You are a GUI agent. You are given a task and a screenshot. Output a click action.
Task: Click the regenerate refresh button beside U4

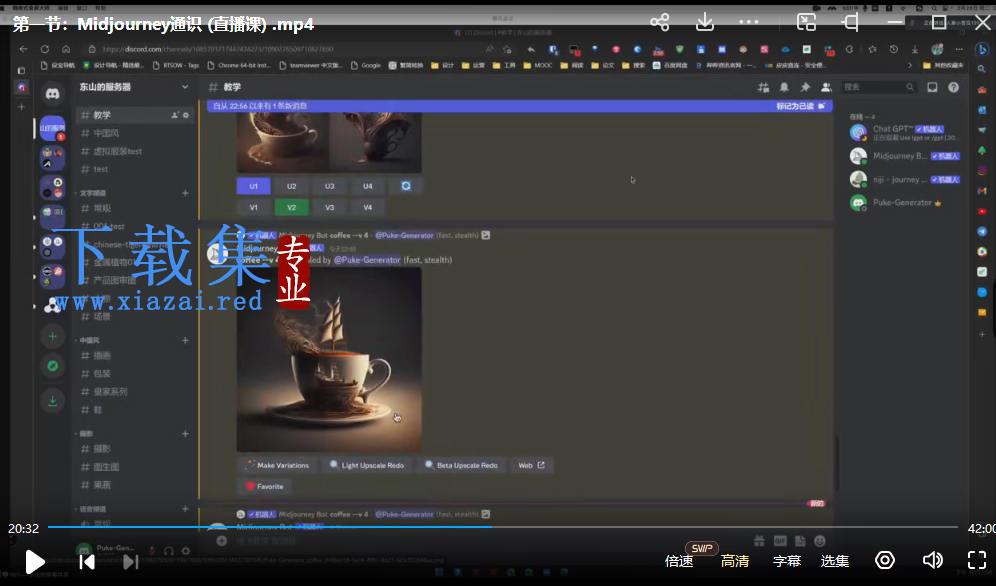pyautogui.click(x=406, y=186)
